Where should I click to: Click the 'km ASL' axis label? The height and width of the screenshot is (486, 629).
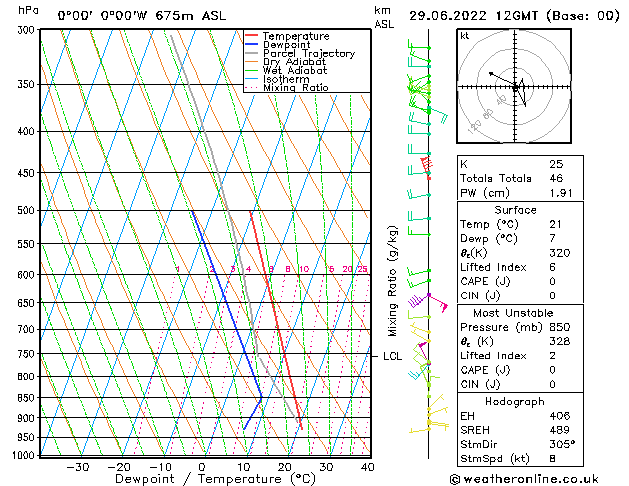tap(384, 17)
